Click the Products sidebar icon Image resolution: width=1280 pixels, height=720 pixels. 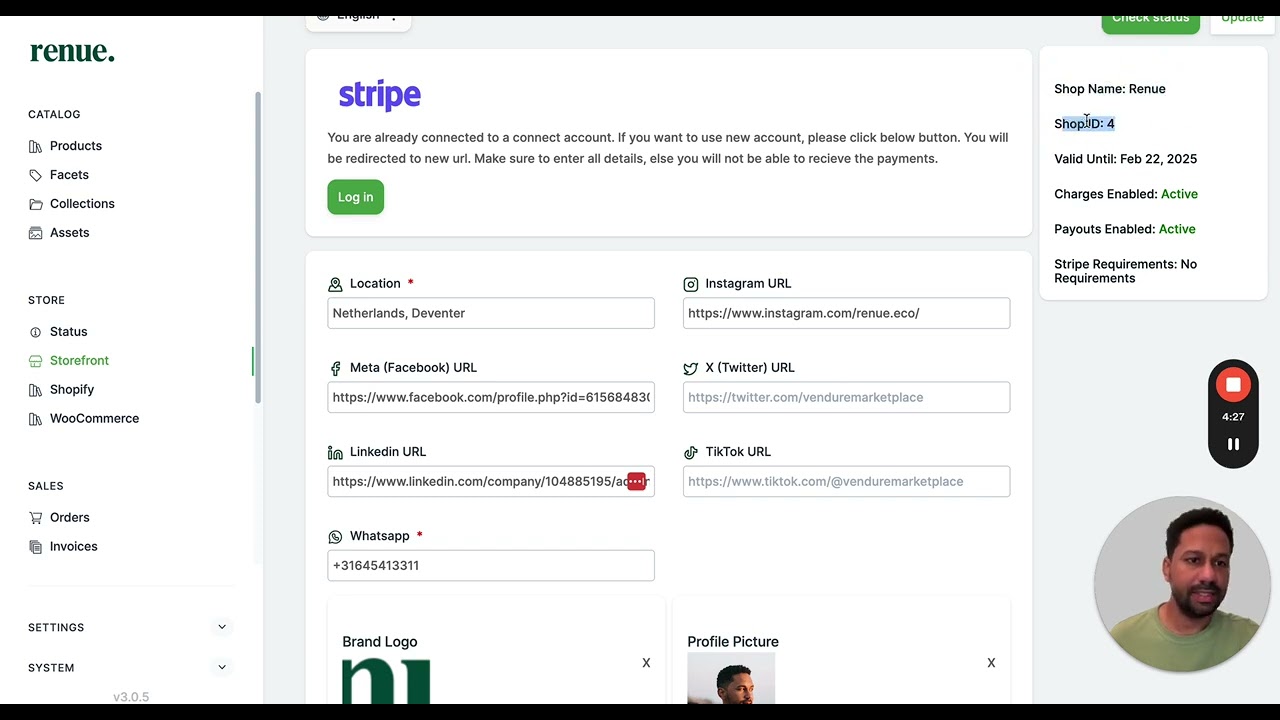(36, 146)
